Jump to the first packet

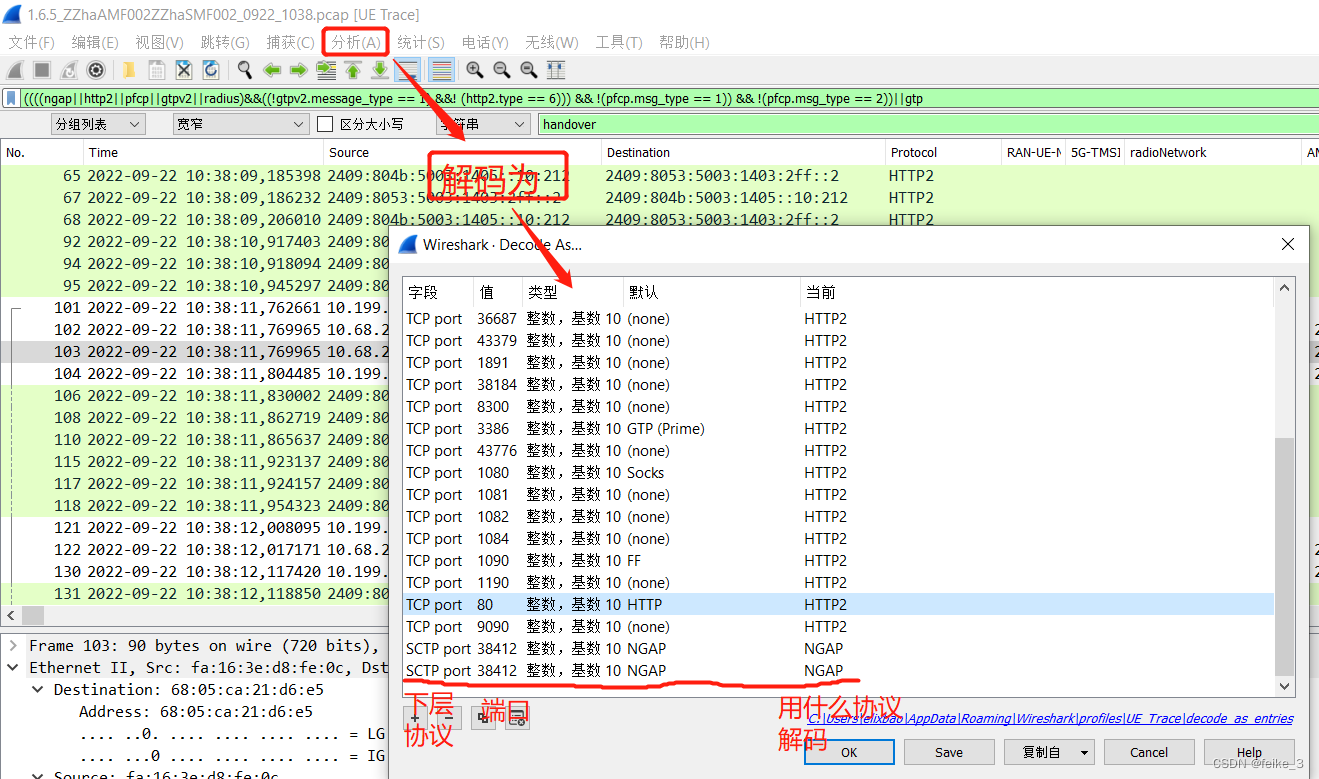coord(353,70)
